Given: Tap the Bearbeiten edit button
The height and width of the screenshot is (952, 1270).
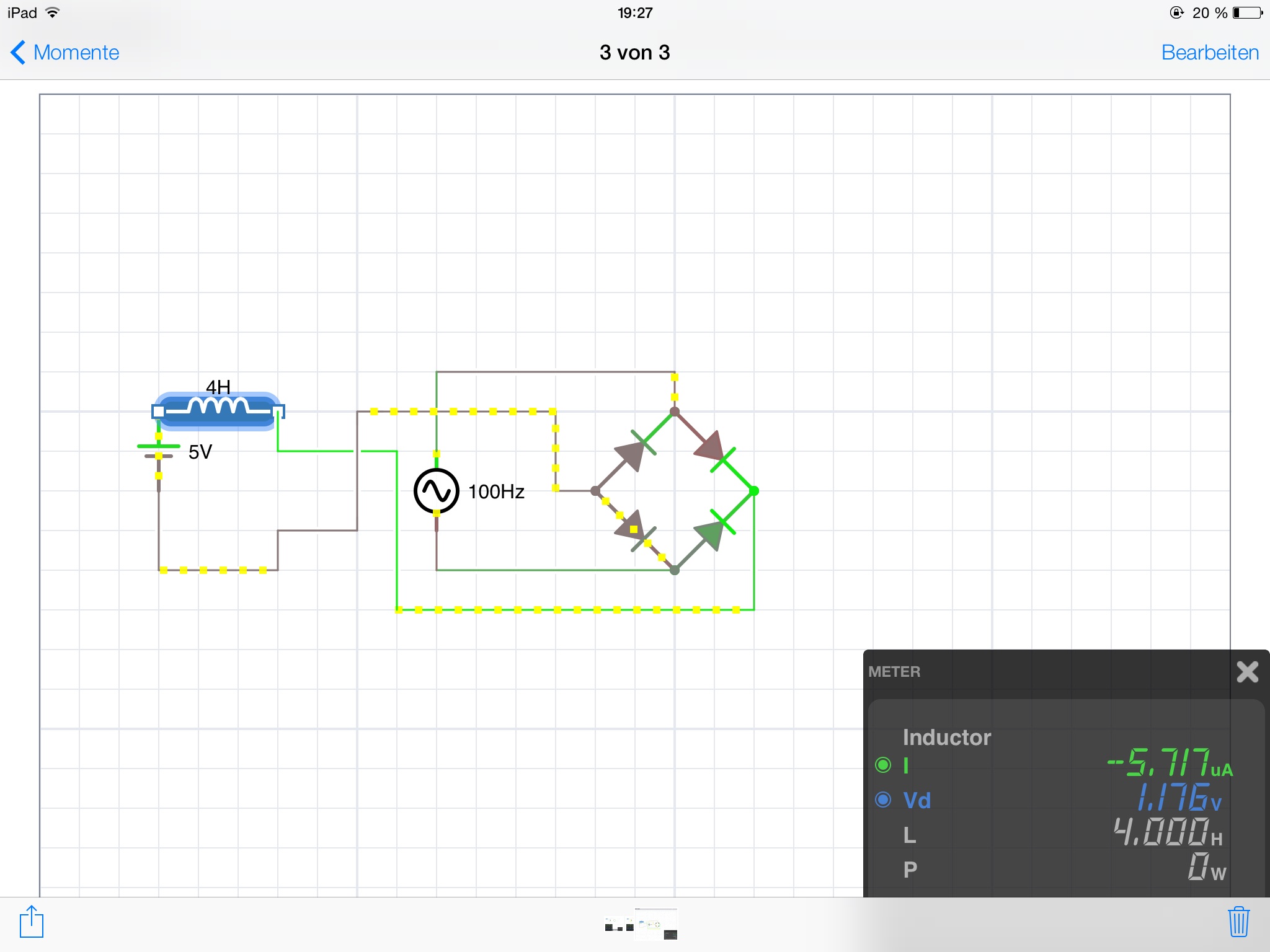Looking at the screenshot, I should coord(1210,53).
